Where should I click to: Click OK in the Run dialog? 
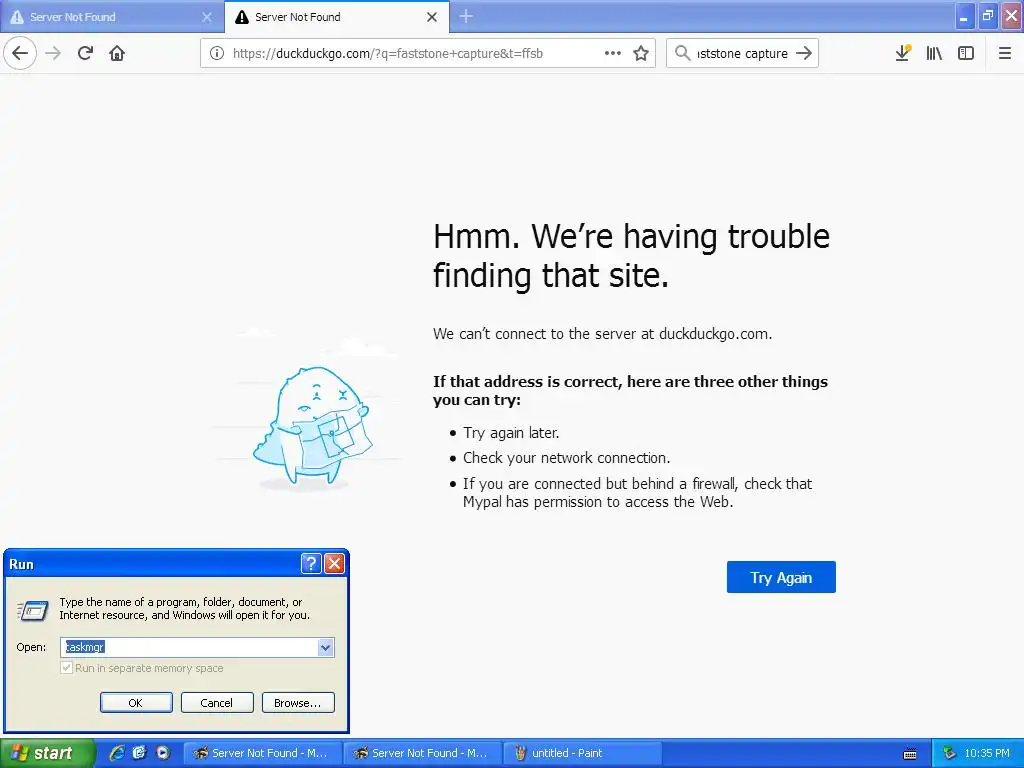click(x=136, y=703)
